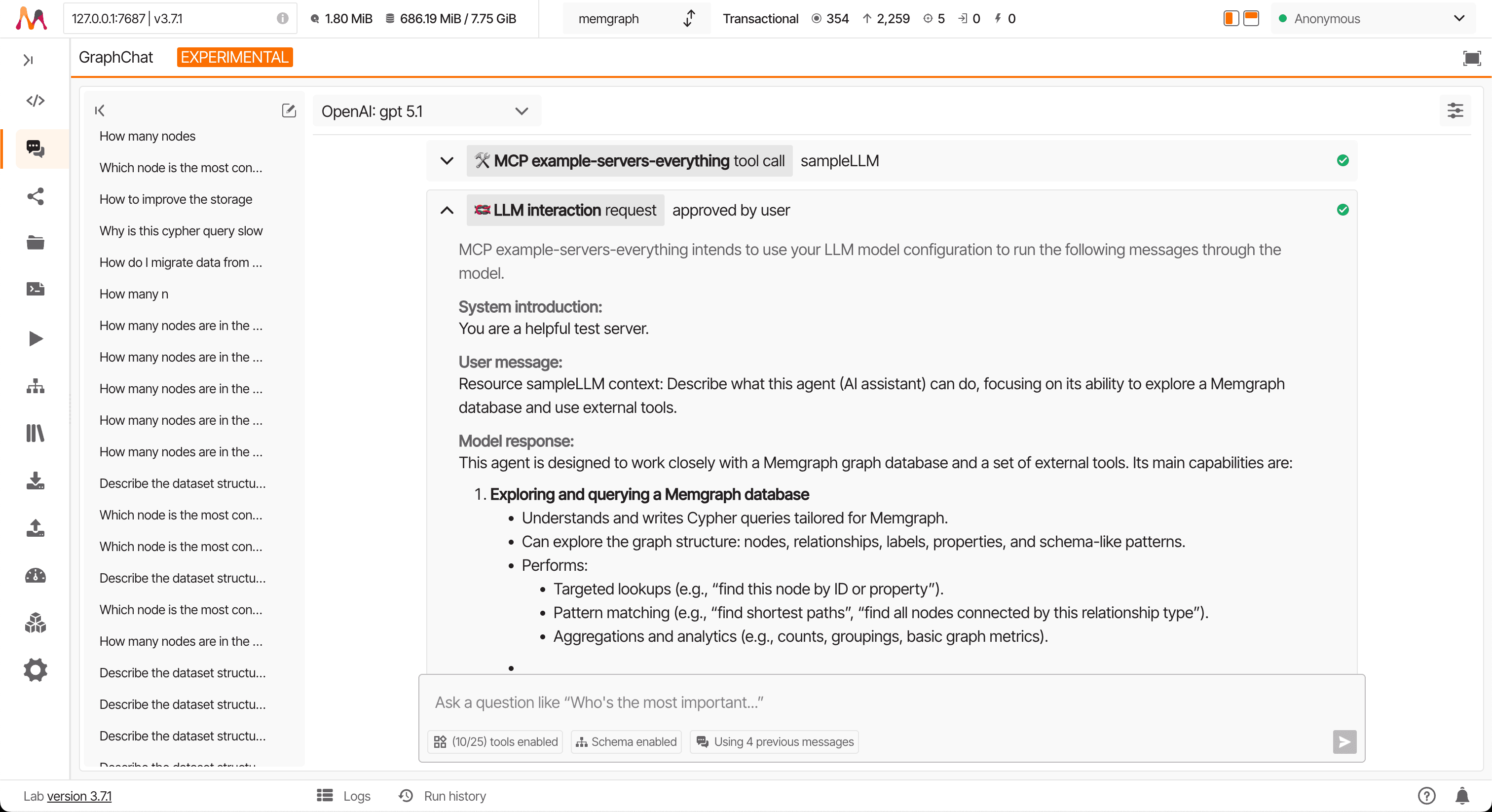This screenshot has height=812, width=1492.
Task: Open the run query play icon
Action: (x=36, y=339)
